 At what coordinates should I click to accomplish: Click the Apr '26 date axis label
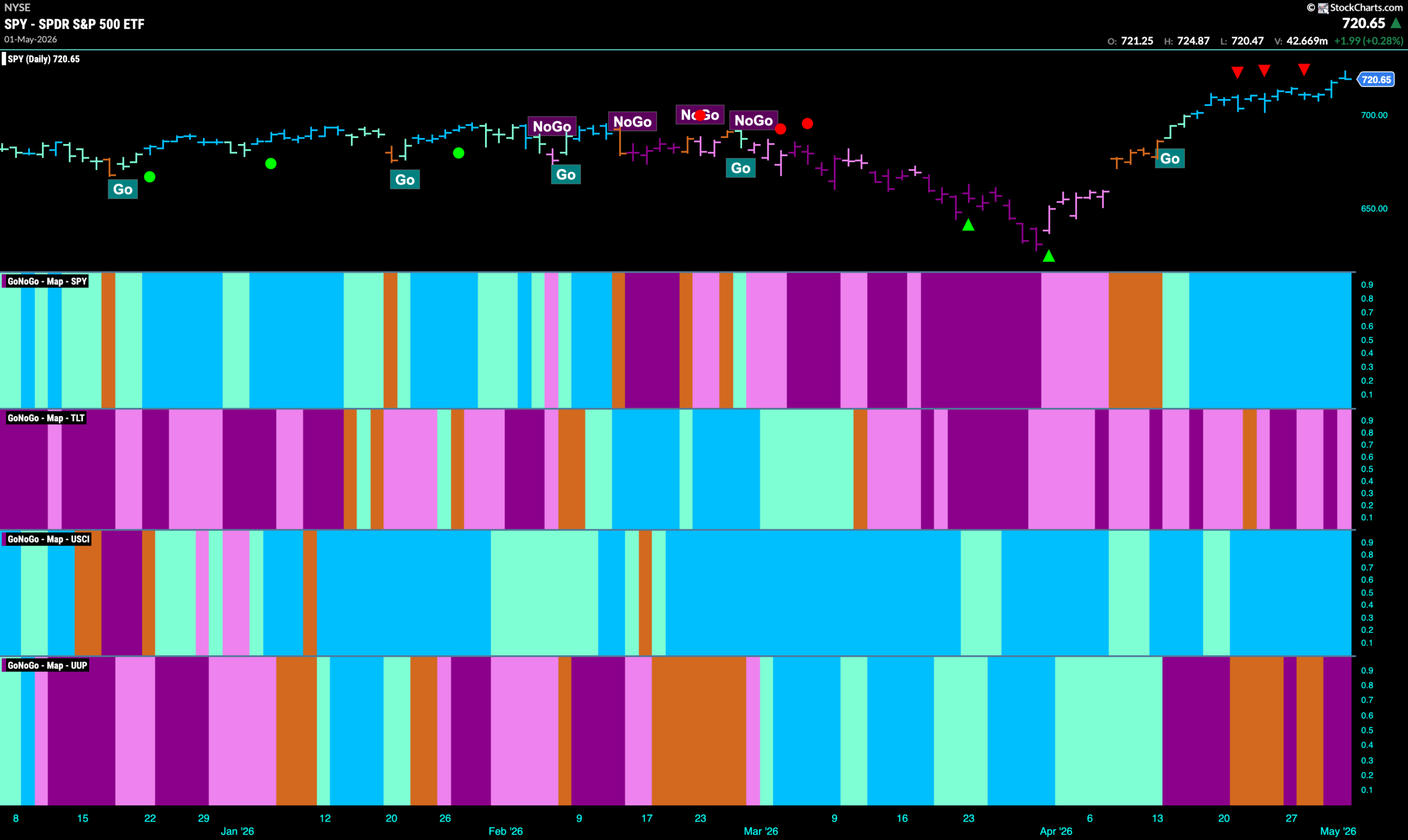pos(1056,831)
